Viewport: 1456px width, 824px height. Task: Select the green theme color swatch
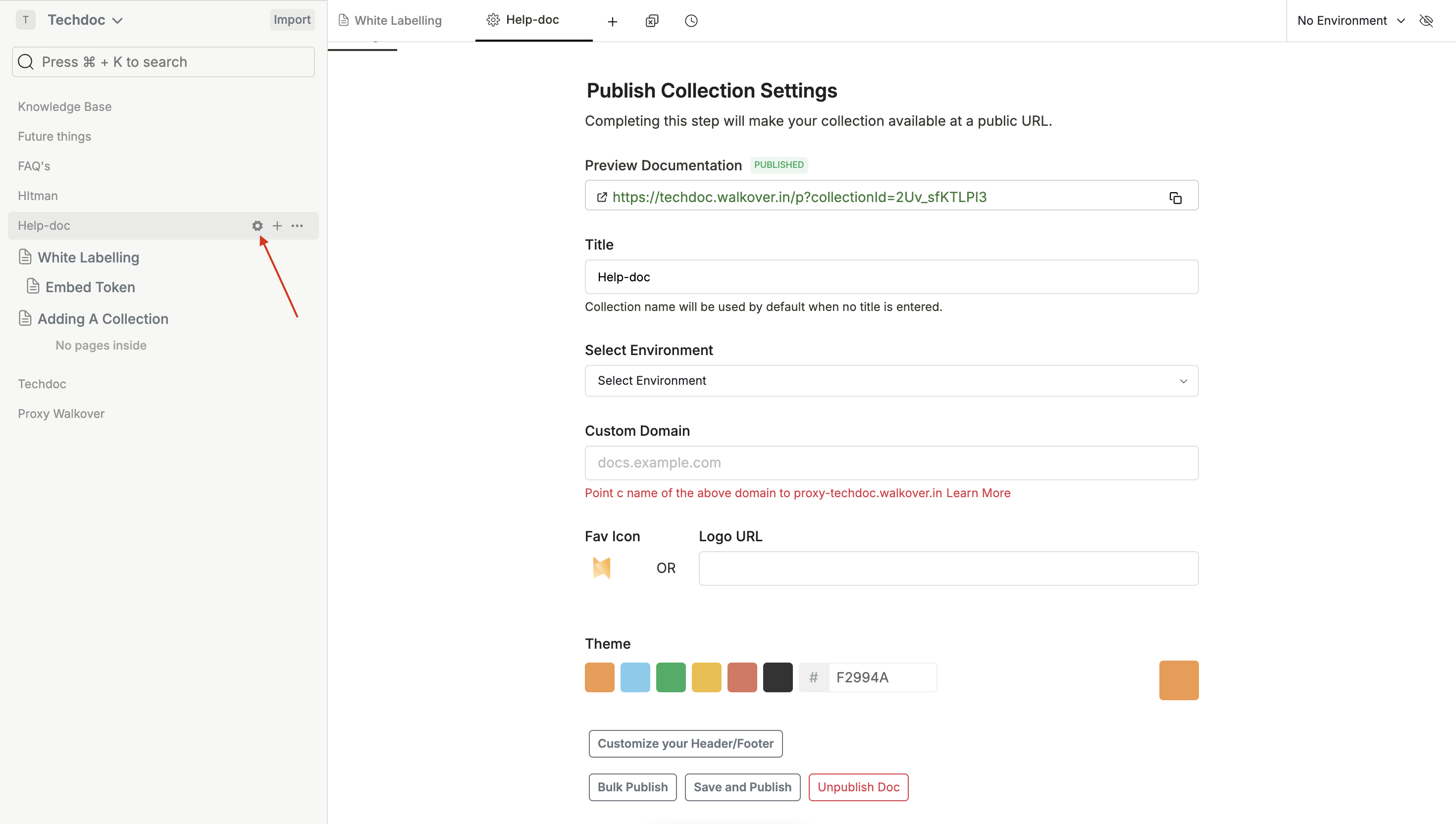click(x=671, y=677)
